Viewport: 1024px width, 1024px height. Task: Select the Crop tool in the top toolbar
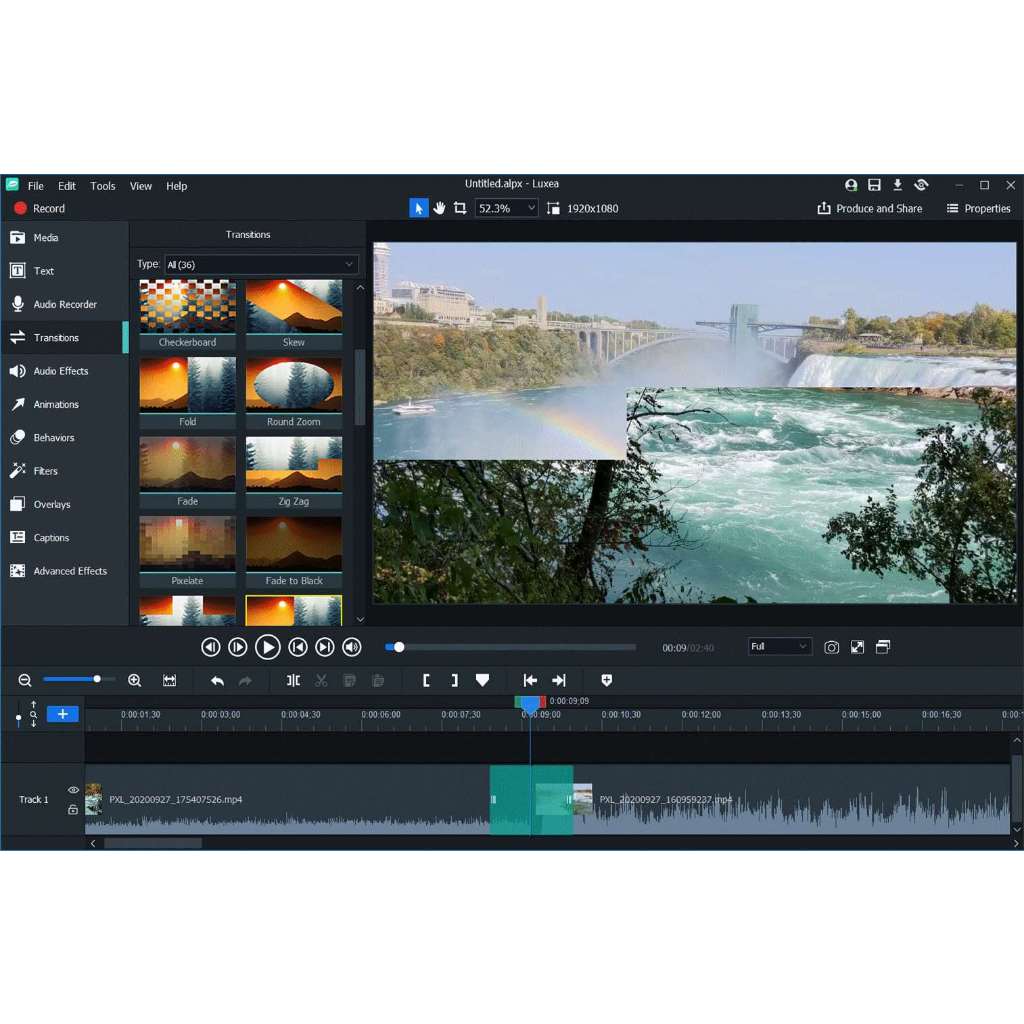(460, 208)
